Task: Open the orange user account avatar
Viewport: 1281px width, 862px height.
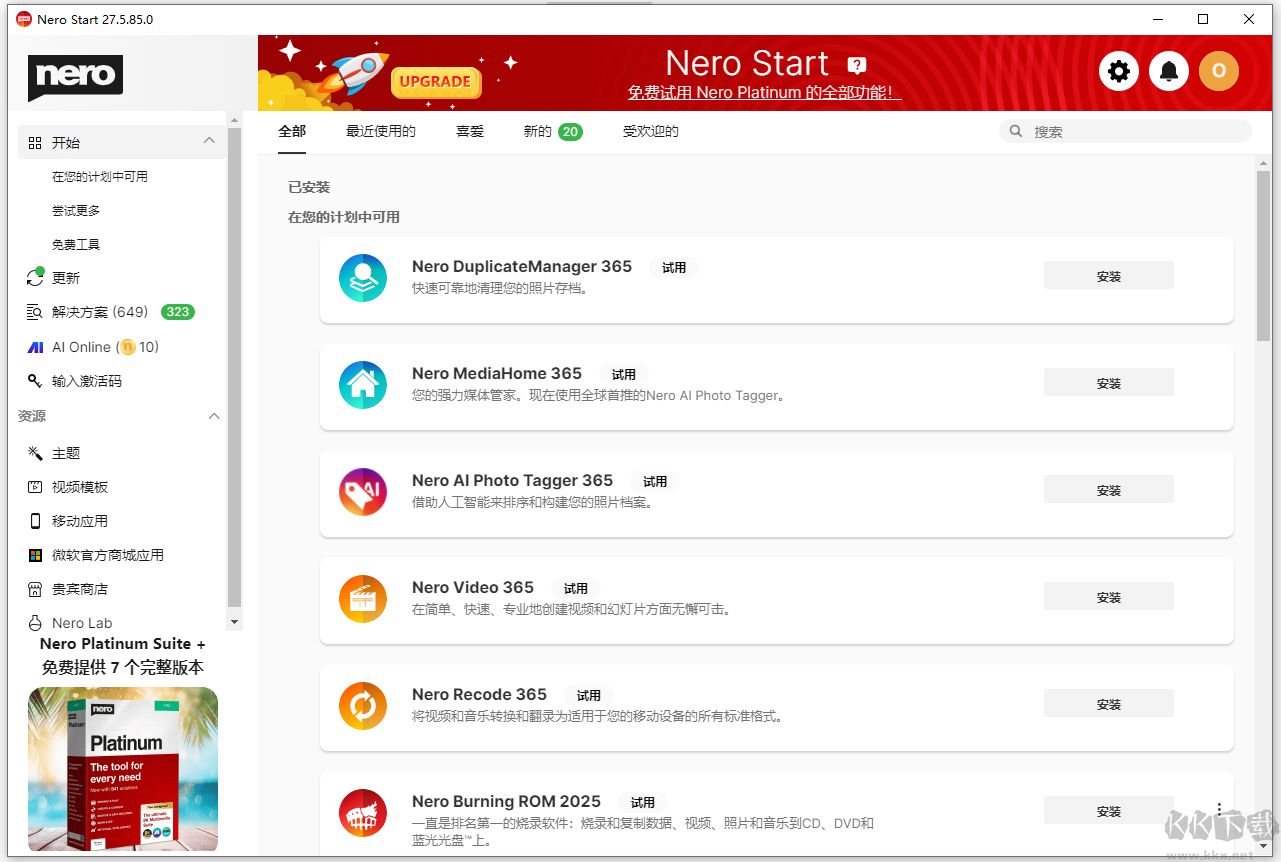Action: tap(1219, 71)
